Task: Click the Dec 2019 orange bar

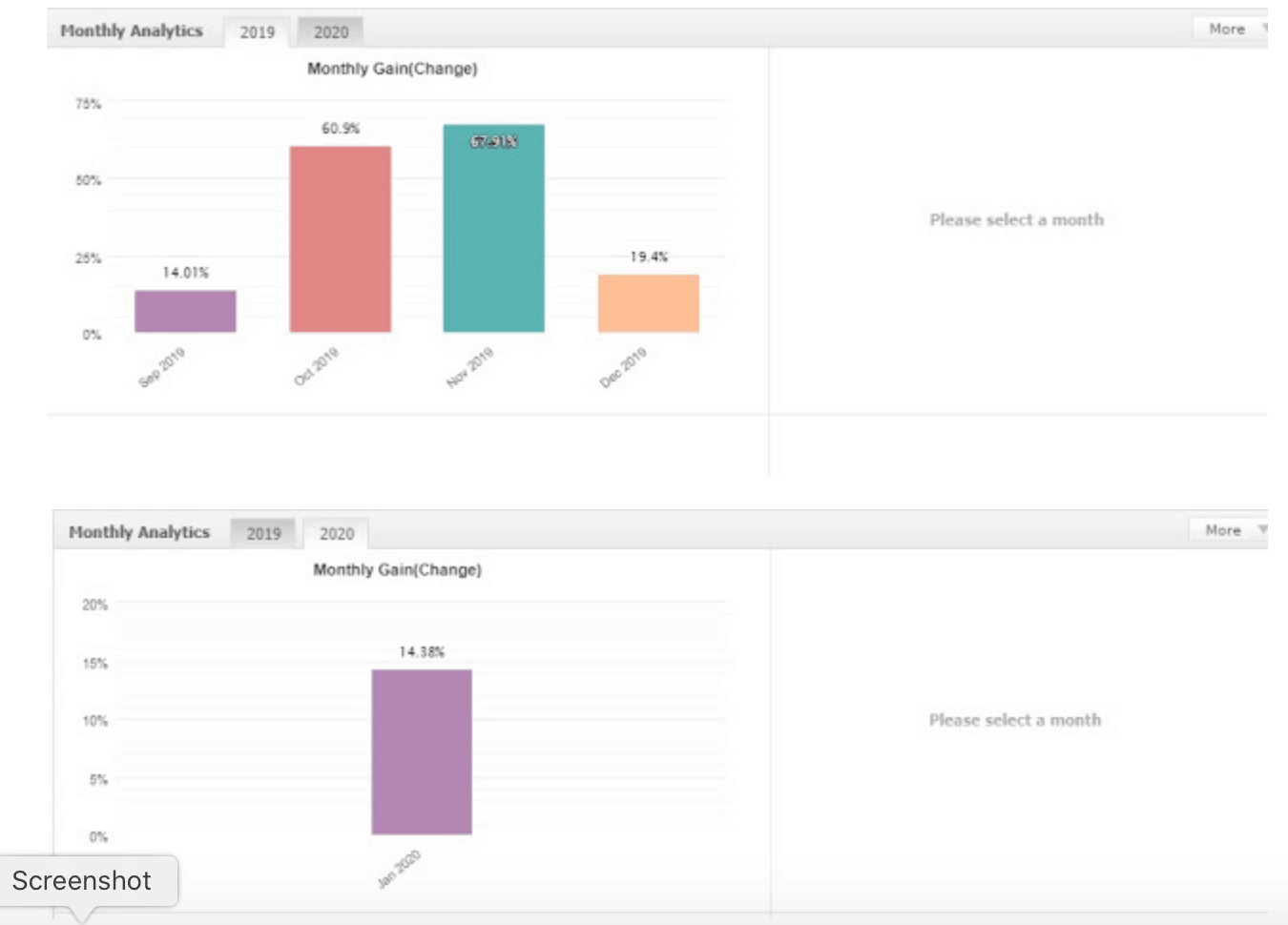Action: pyautogui.click(x=649, y=303)
